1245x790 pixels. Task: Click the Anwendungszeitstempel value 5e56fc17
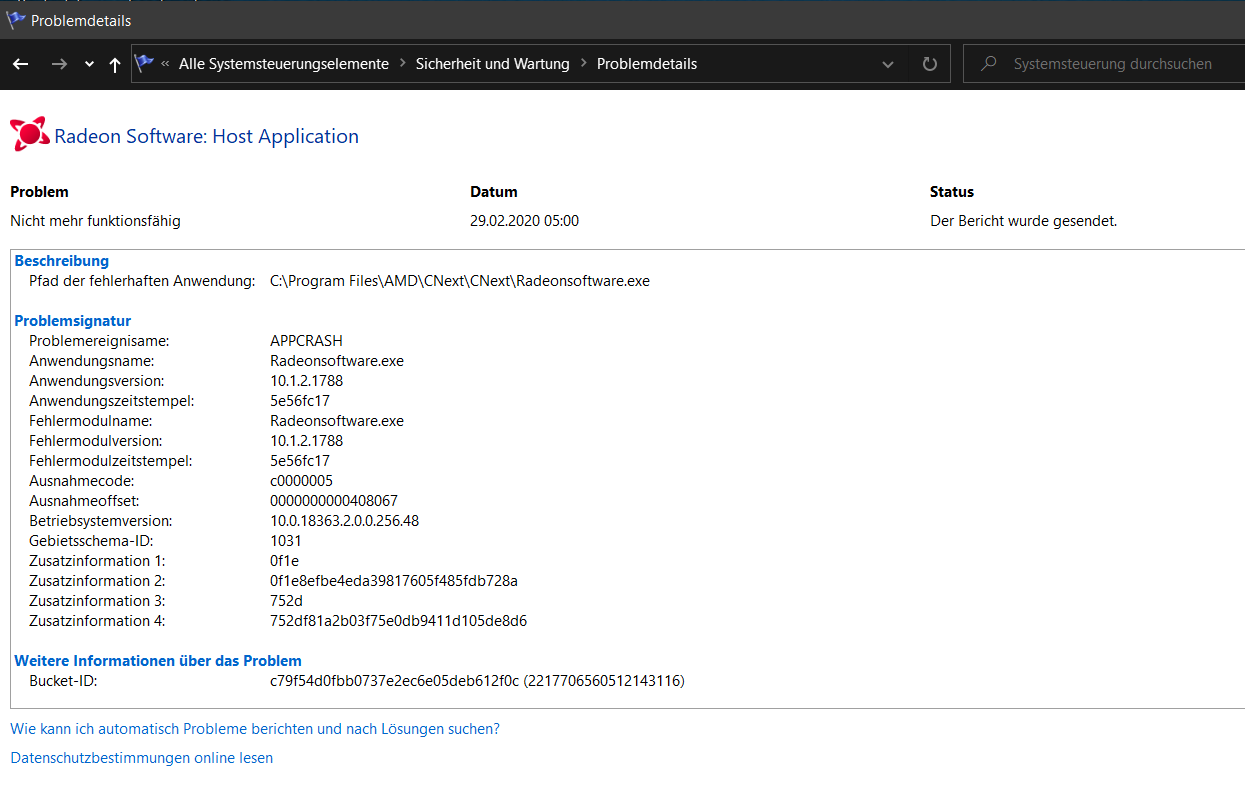(300, 401)
